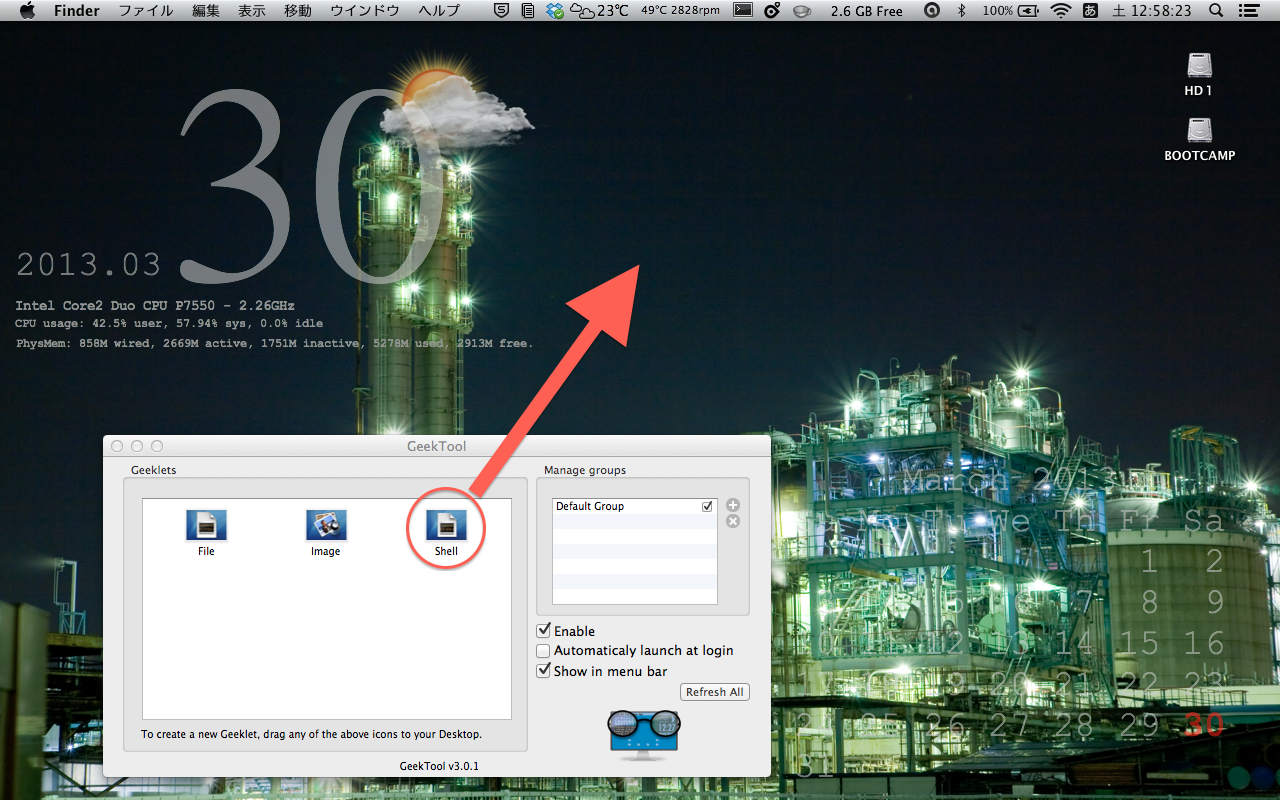Click the 49°C 2828rpm temperature readout

[x=680, y=11]
